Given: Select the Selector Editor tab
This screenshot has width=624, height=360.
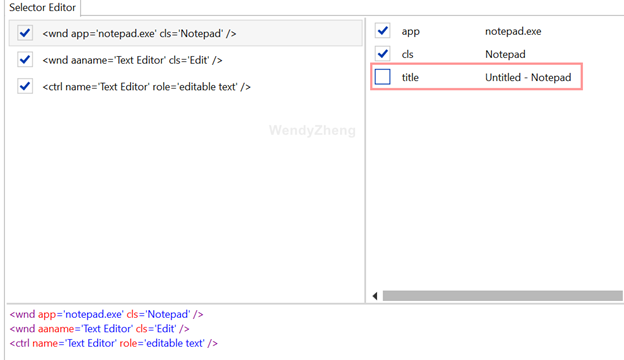Looking at the screenshot, I should [42, 8].
